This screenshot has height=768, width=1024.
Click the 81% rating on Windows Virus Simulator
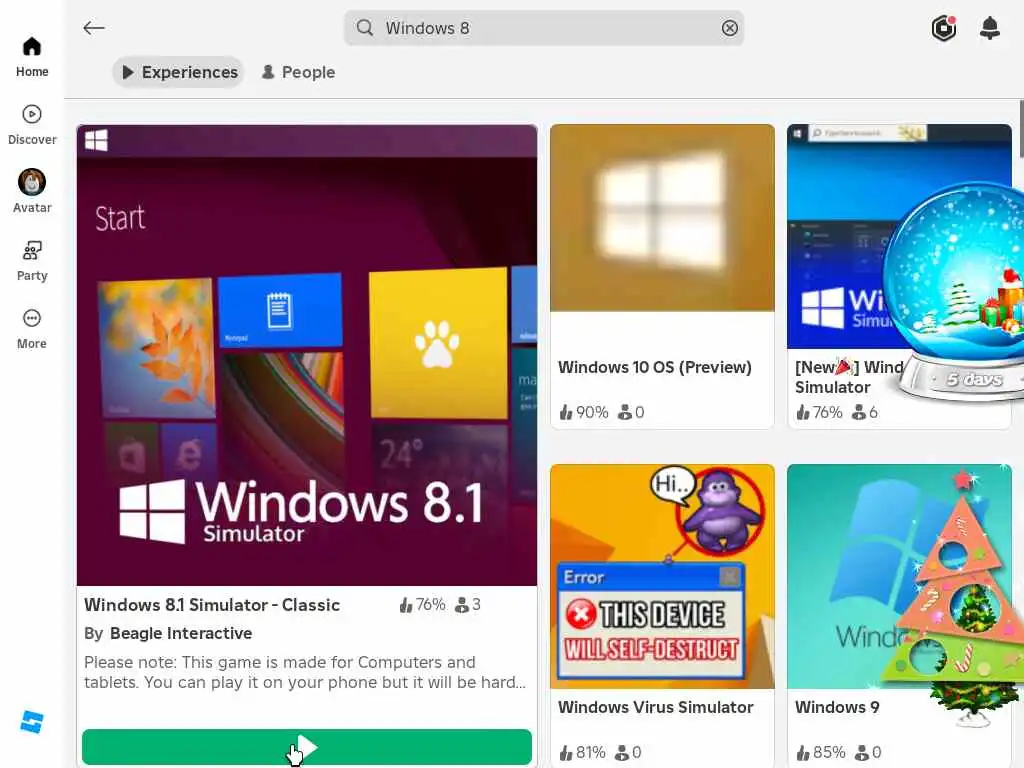[x=583, y=752]
